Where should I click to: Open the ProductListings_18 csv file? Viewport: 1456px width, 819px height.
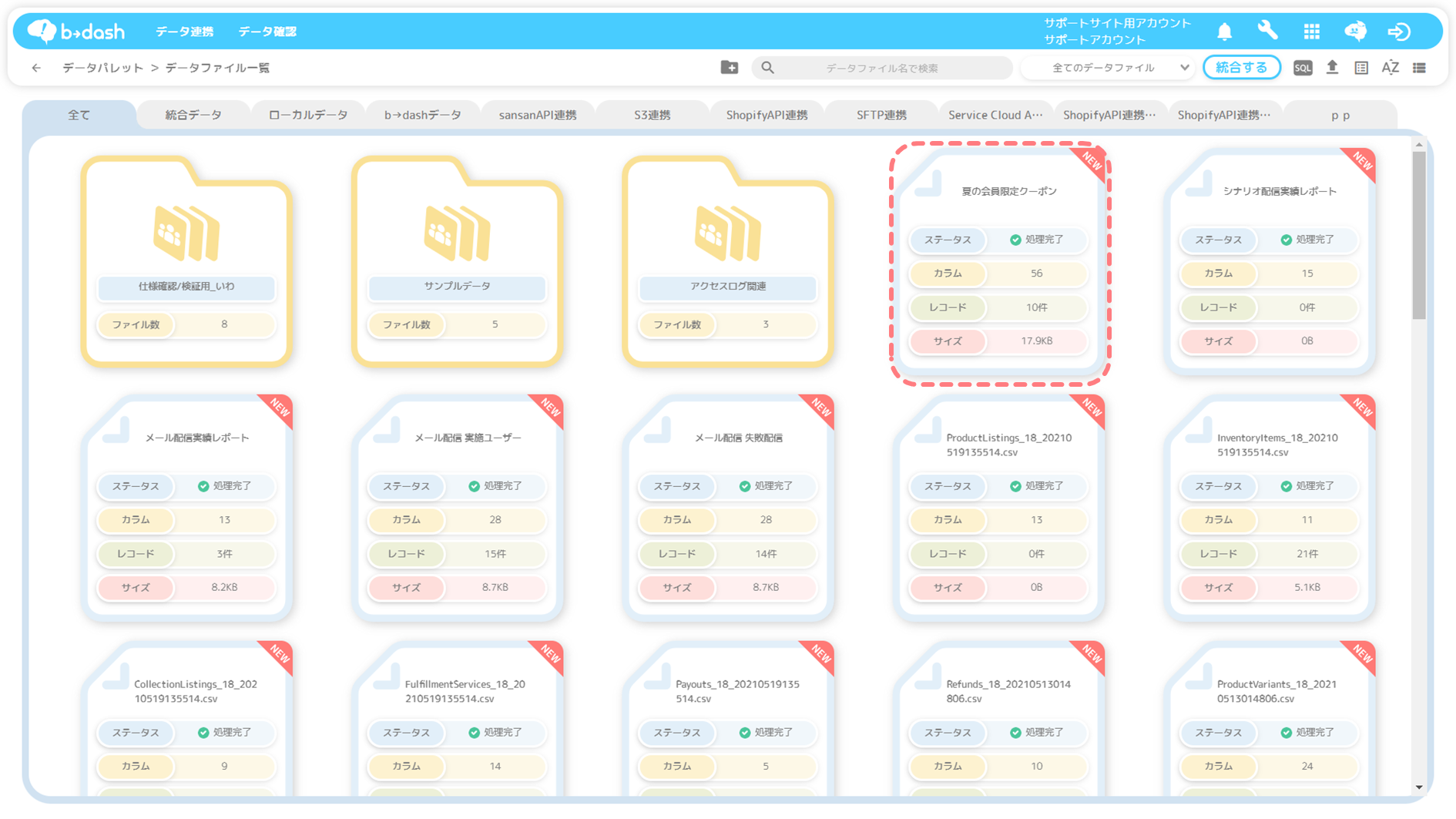coord(999,509)
